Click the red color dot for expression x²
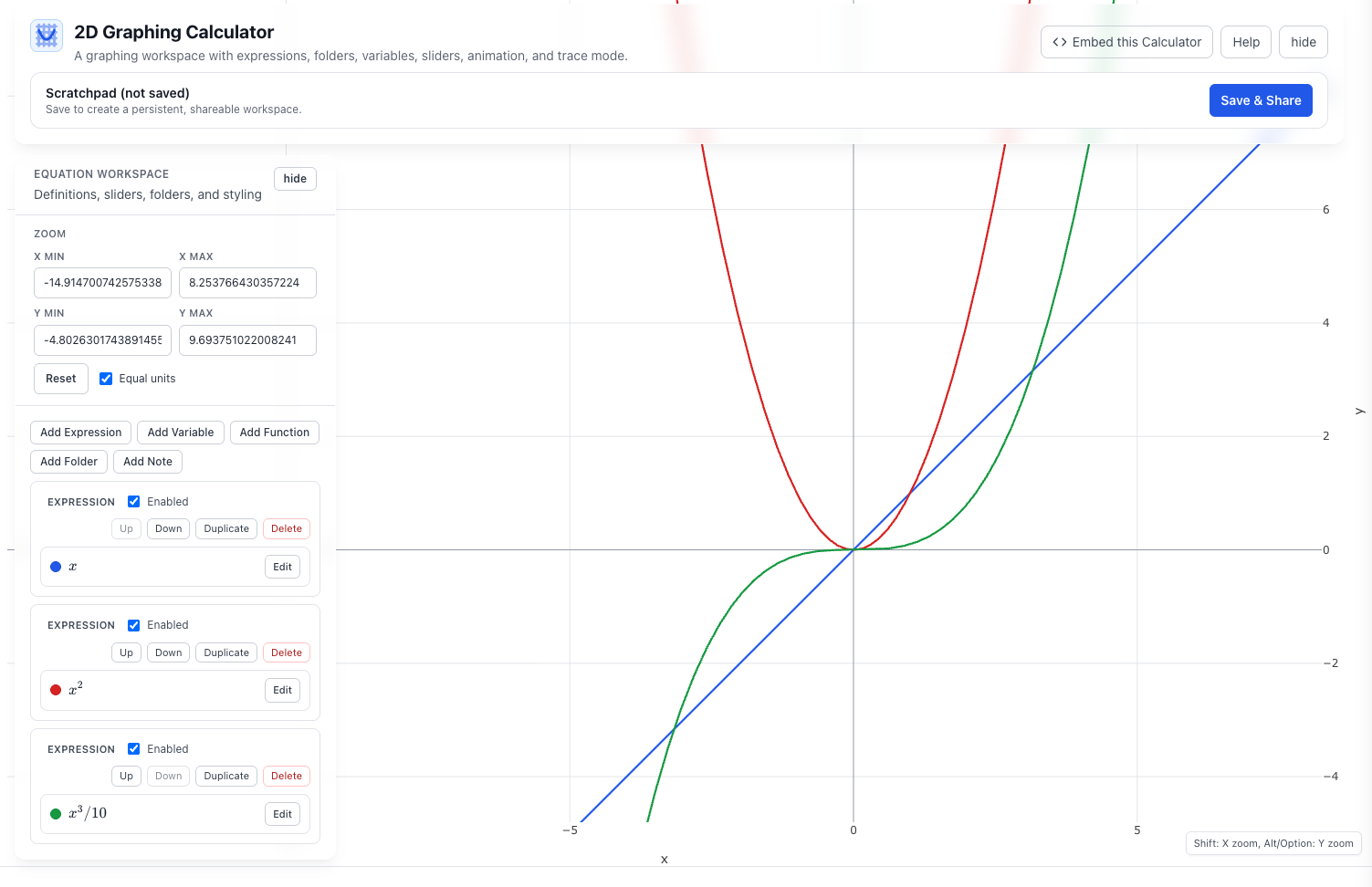The image size is (1372, 887). (x=56, y=690)
